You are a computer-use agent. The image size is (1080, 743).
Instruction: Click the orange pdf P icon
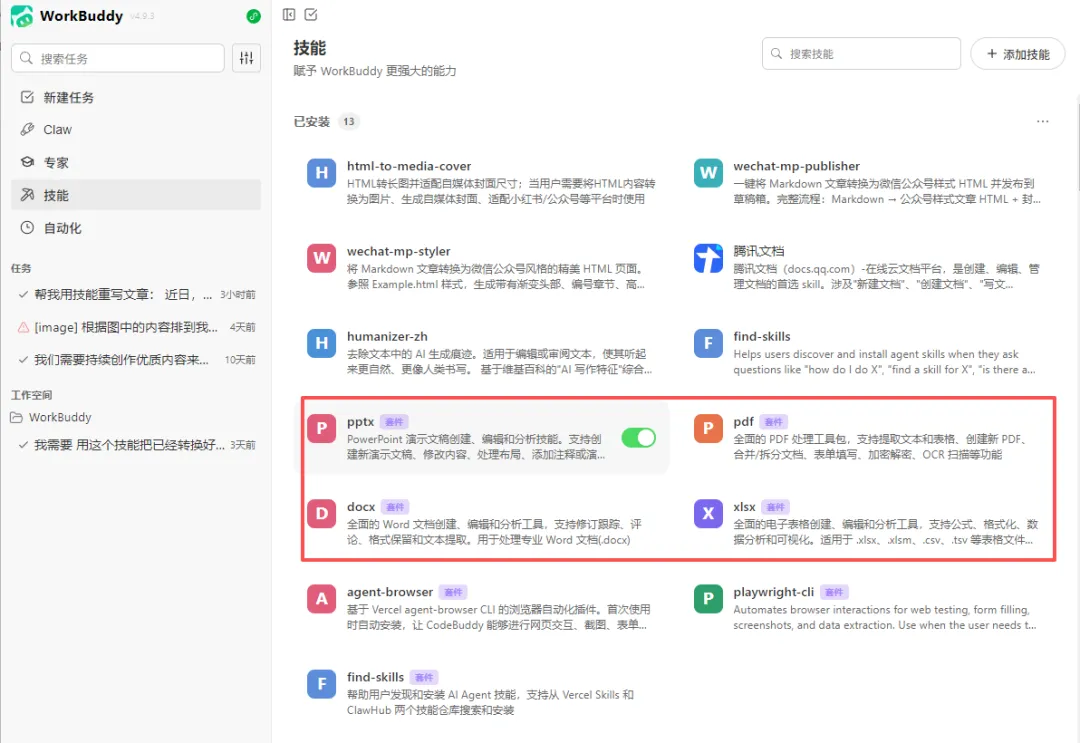pos(708,428)
